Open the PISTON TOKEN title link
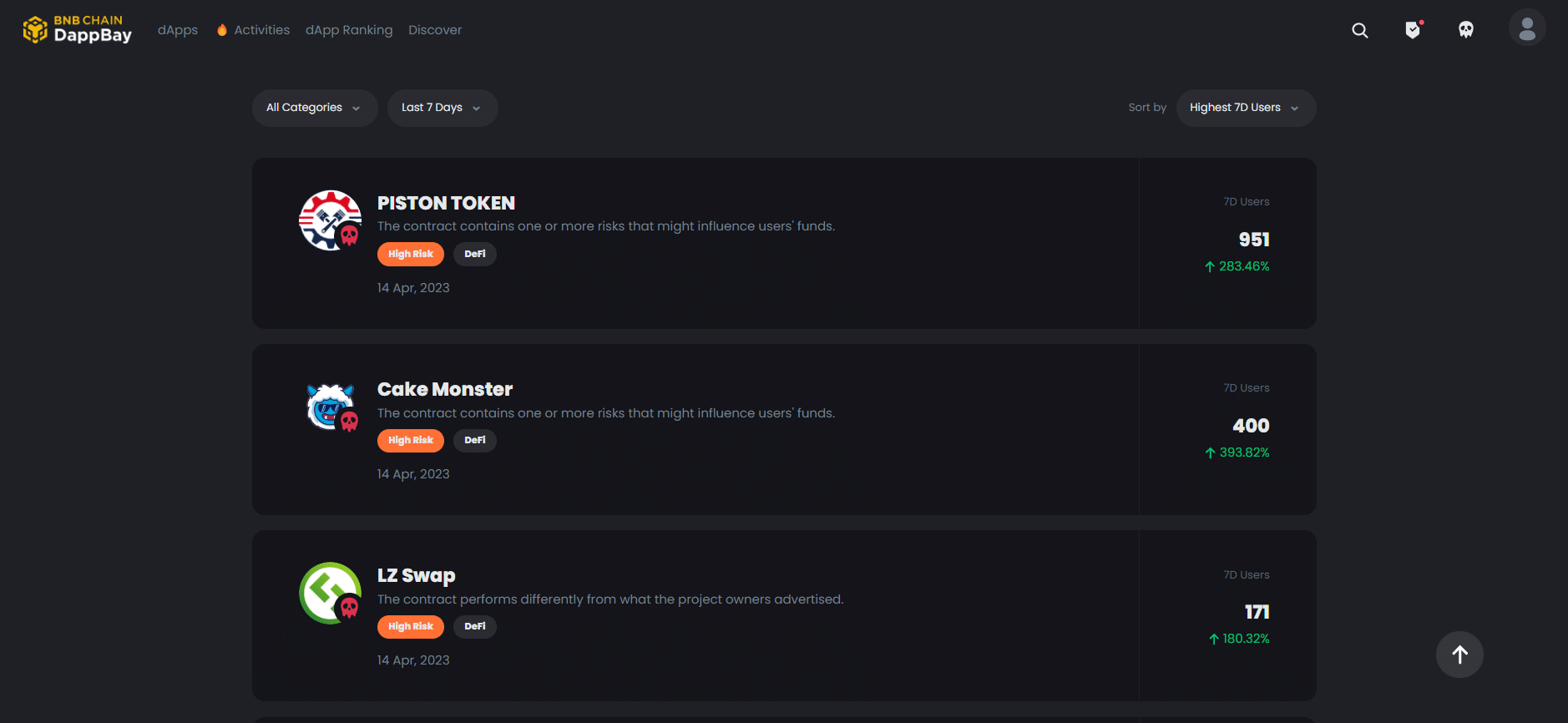Viewport: 1568px width, 723px height. (x=446, y=203)
